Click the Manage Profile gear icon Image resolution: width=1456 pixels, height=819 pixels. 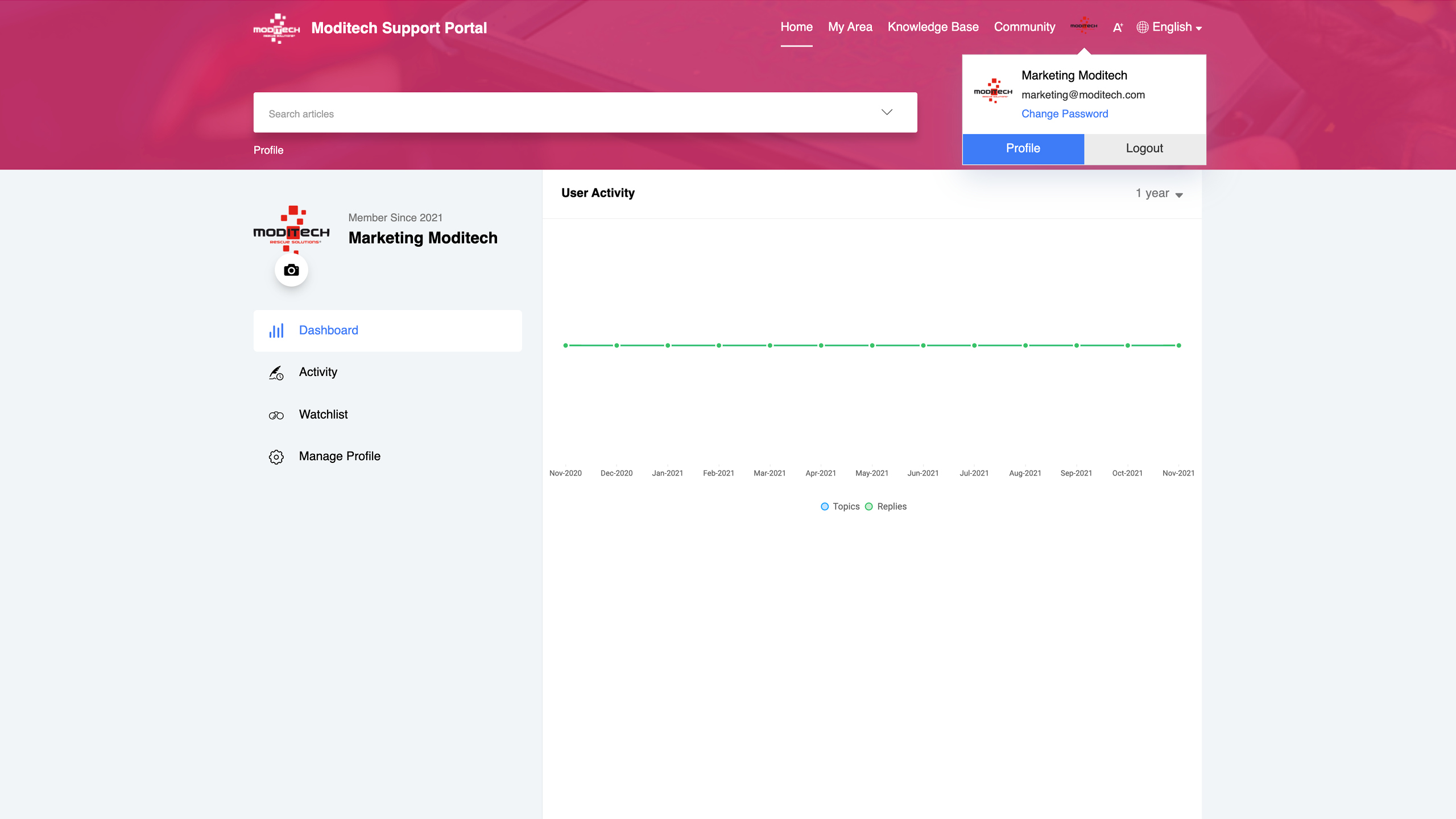(x=276, y=457)
